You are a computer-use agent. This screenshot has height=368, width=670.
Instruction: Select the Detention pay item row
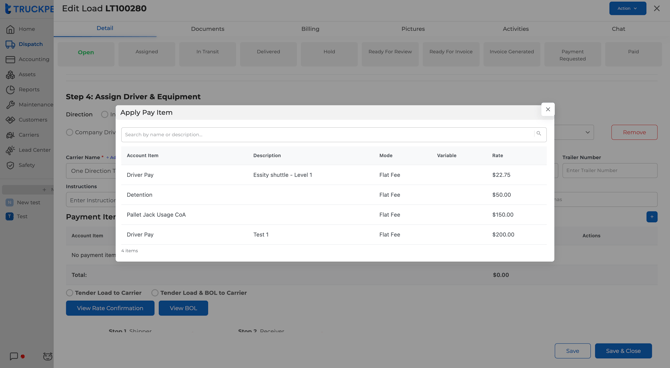tap(334, 195)
